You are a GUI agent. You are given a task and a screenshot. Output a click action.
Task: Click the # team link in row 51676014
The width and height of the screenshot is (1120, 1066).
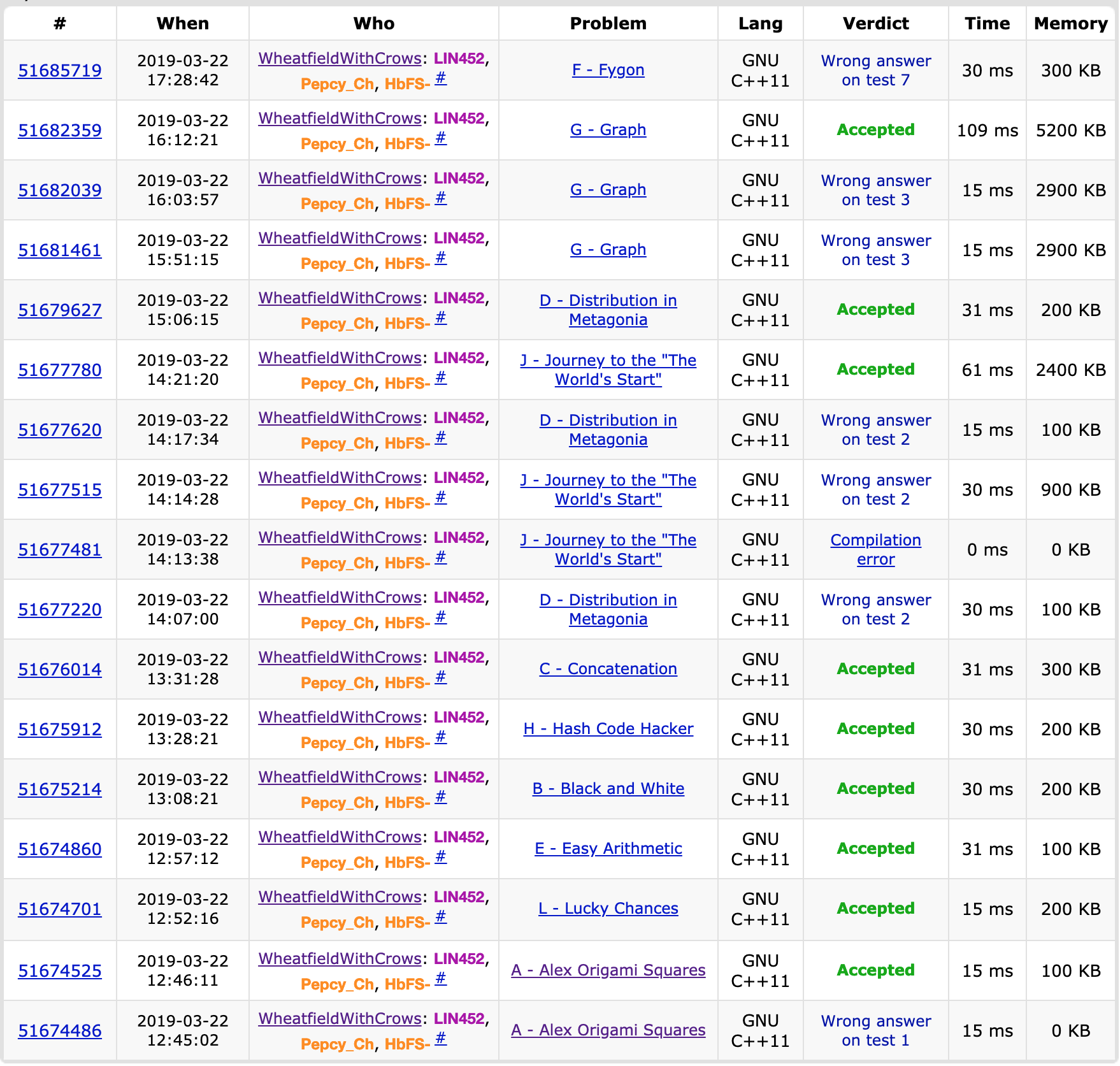tap(440, 677)
